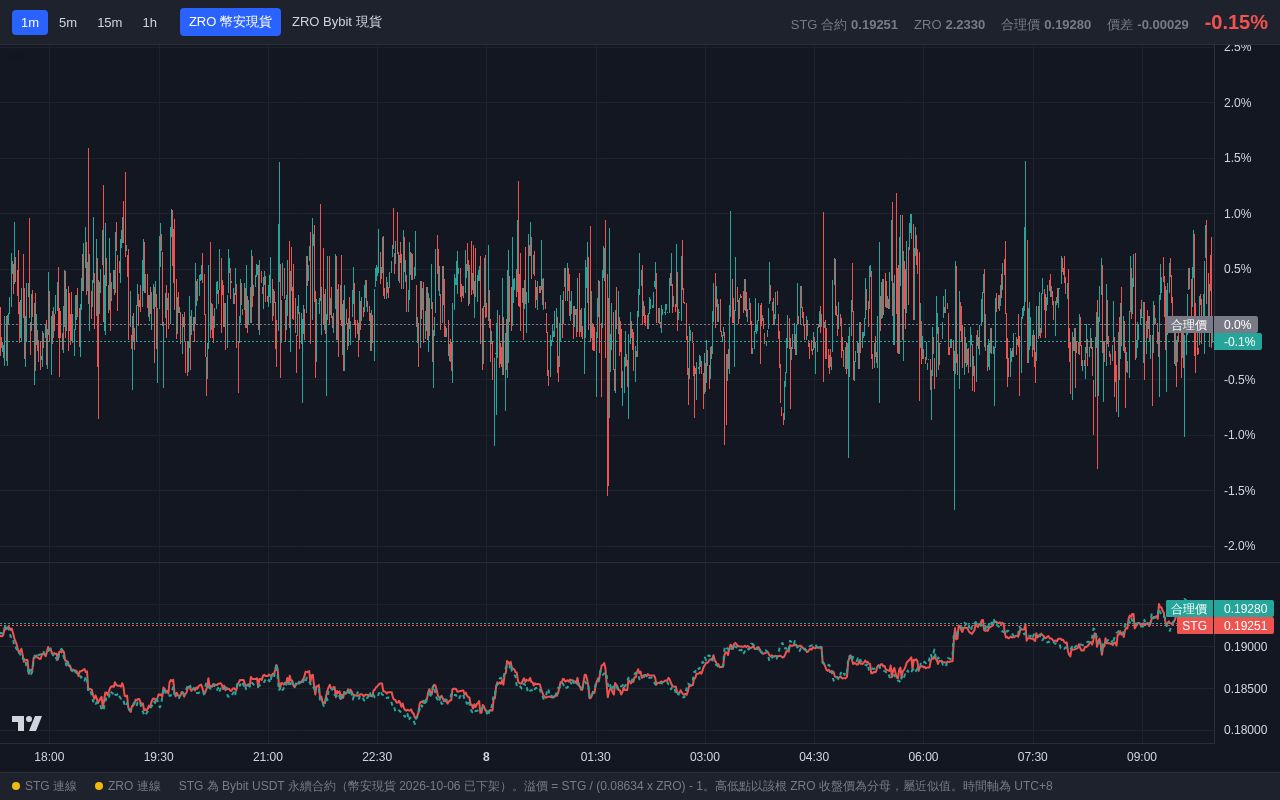
Task: Click the footer premium formula description text
Action: pos(615,786)
